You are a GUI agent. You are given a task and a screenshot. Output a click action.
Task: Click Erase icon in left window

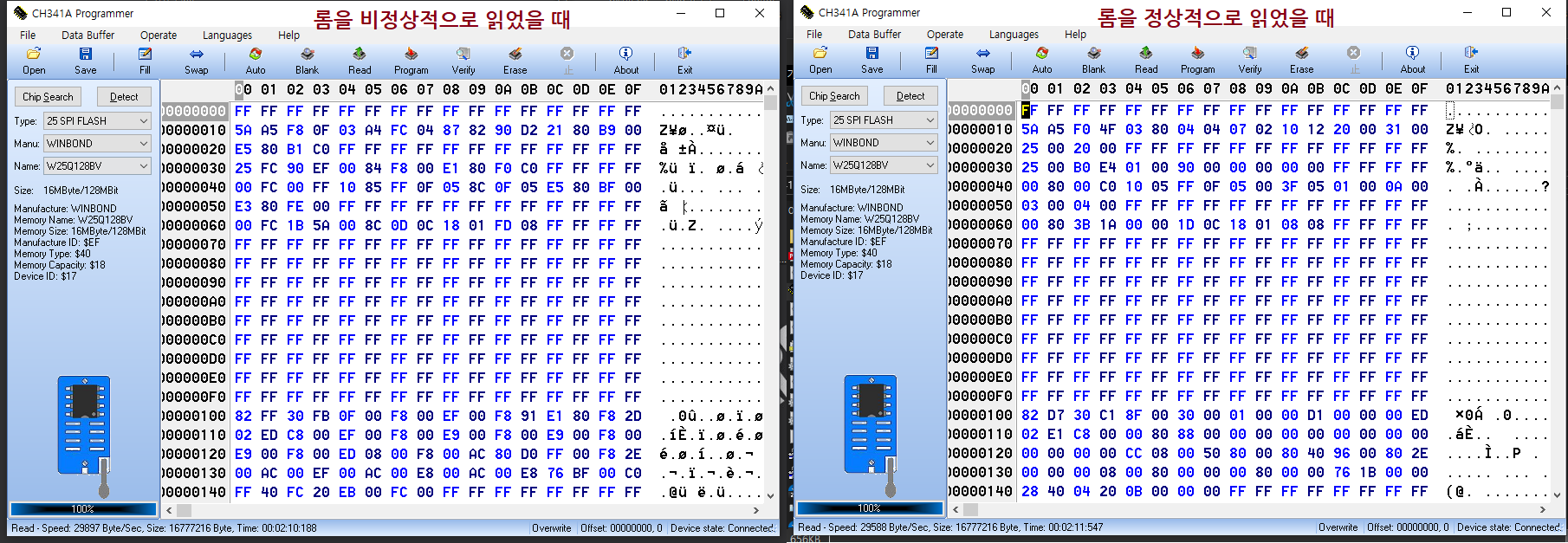tap(515, 61)
